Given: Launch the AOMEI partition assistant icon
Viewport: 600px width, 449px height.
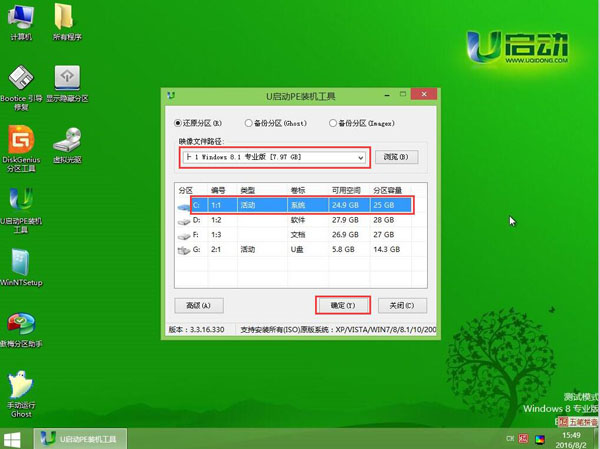Looking at the screenshot, I should 21,330.
